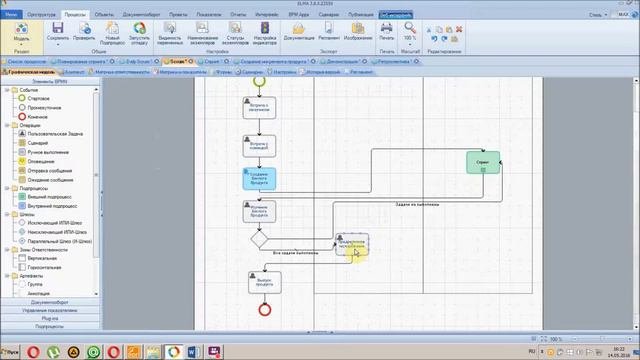
Task: Expand the Документооборот palette section
Action: coord(50,302)
